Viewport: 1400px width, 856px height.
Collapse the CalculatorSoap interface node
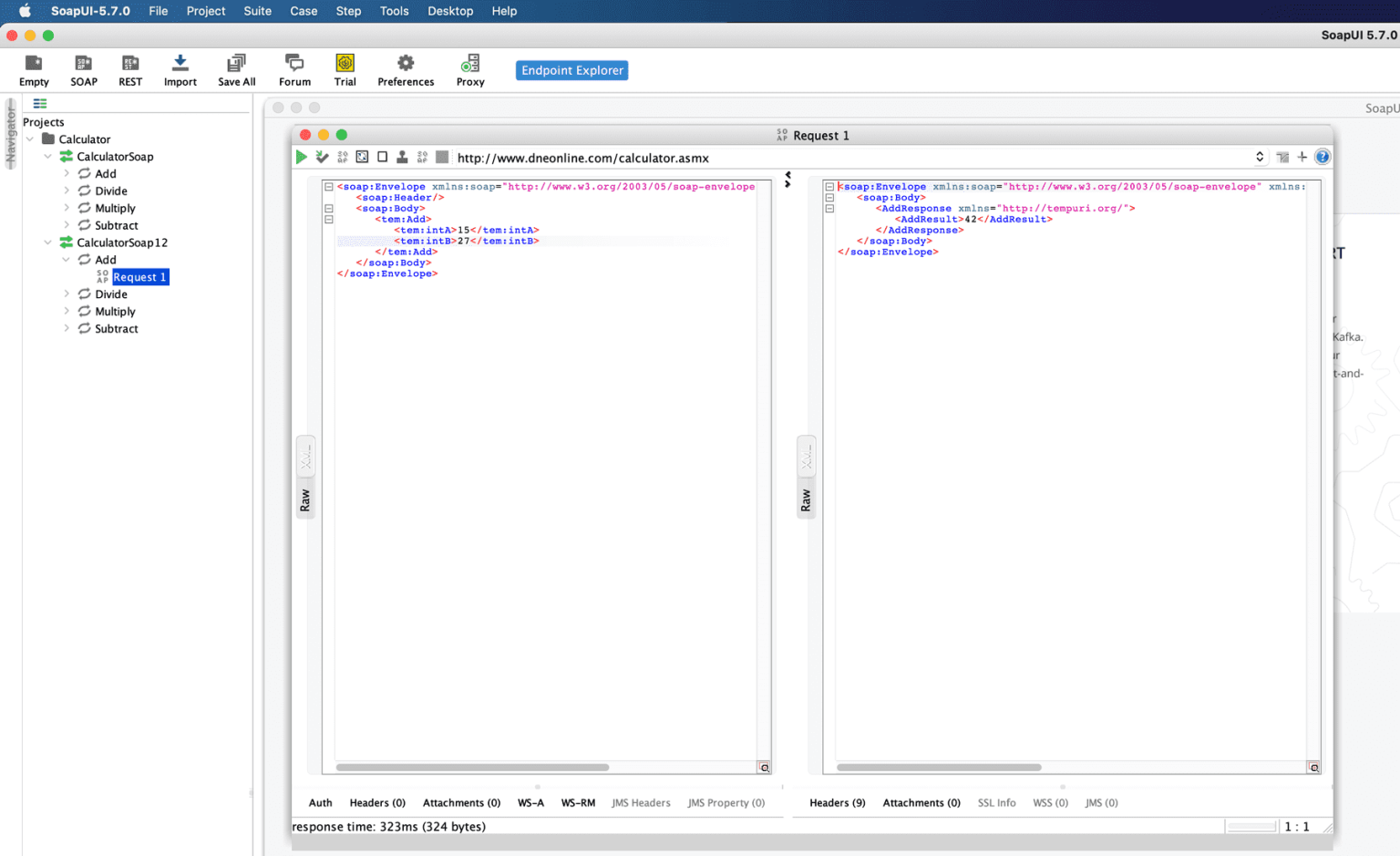pyautogui.click(x=47, y=157)
